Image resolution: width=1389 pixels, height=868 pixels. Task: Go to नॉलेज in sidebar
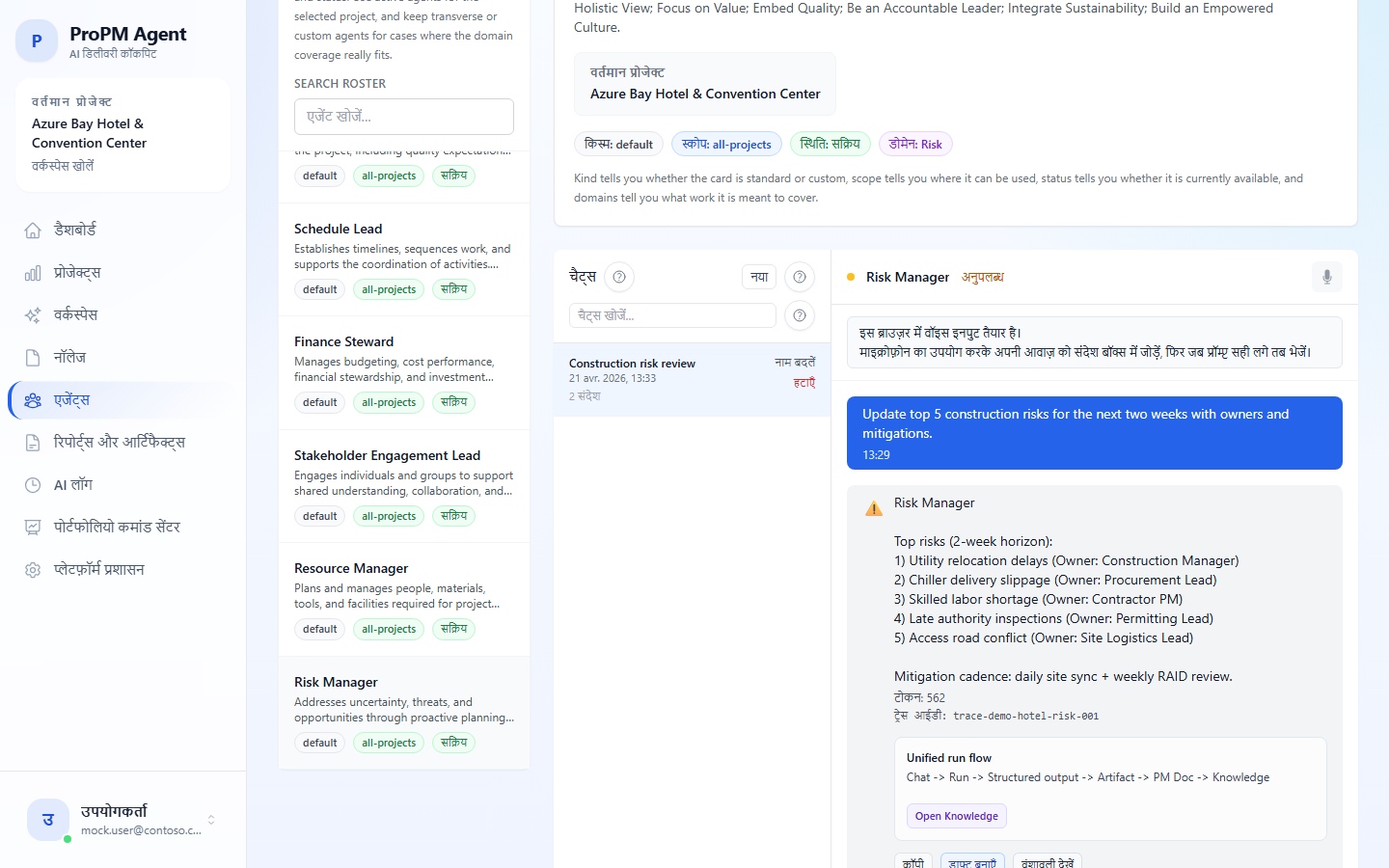coord(69,358)
